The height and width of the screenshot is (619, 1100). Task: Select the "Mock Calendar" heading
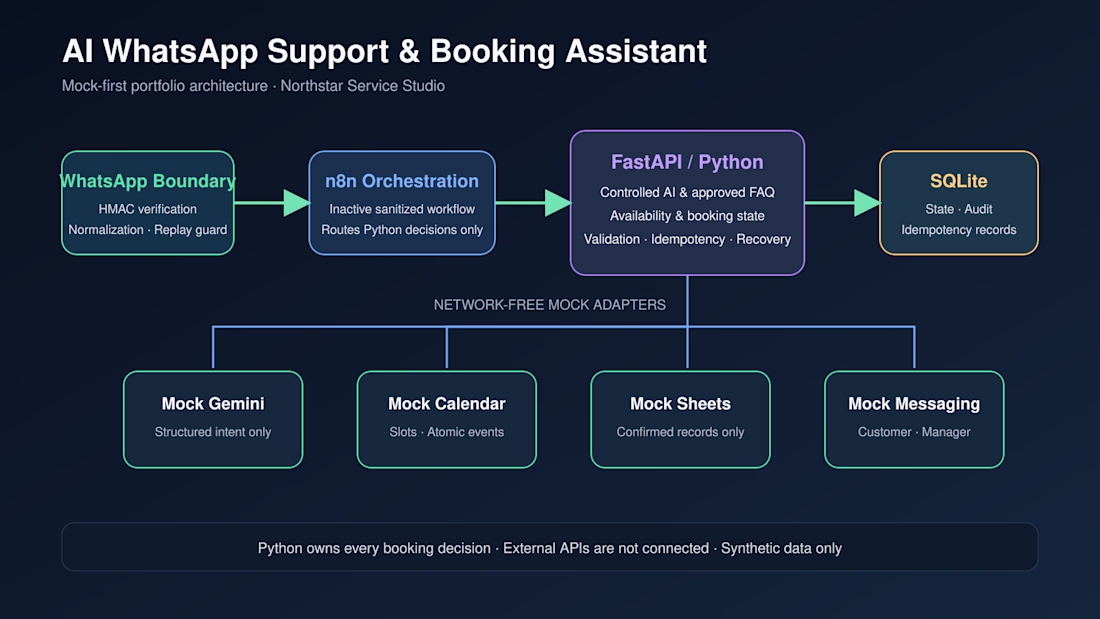447,404
